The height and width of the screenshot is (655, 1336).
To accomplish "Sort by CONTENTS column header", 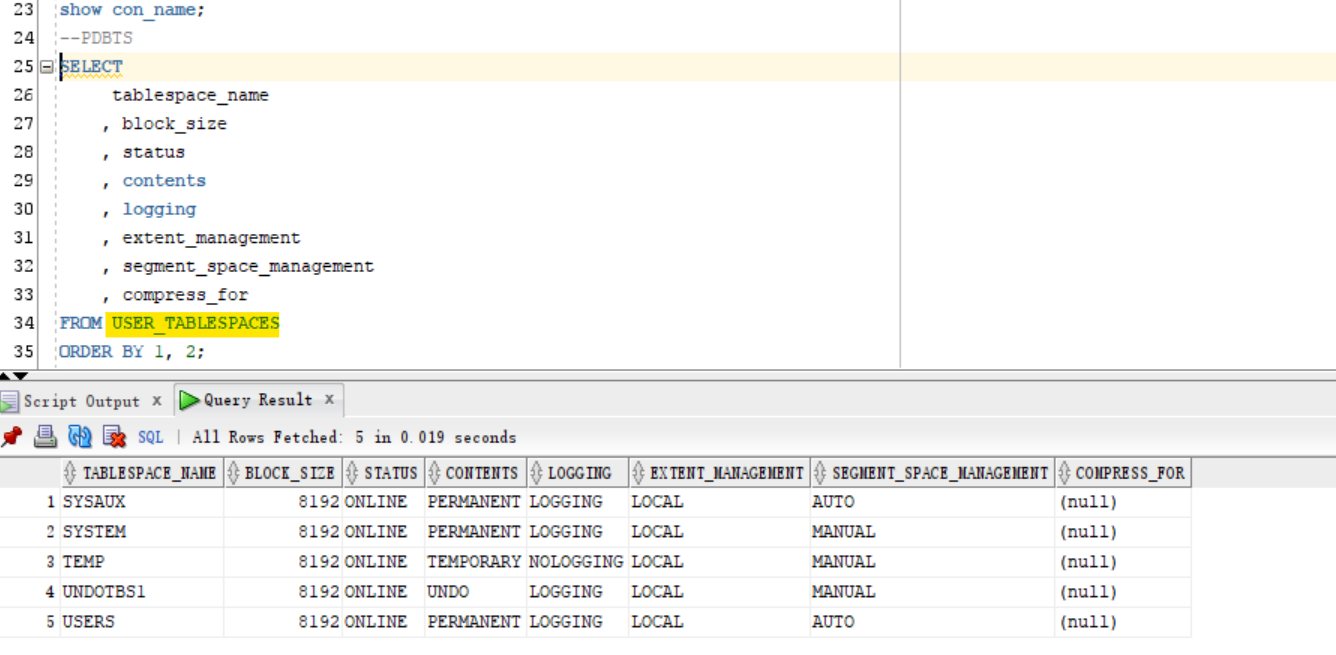I will click(475, 473).
